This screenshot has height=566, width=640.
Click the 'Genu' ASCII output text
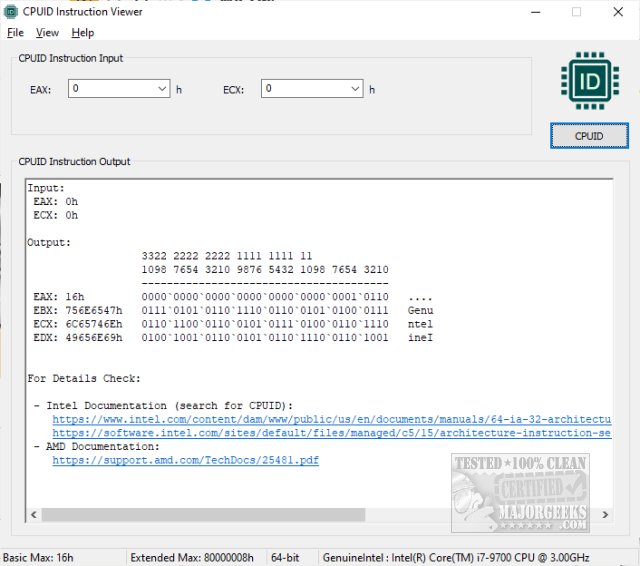(x=420, y=311)
